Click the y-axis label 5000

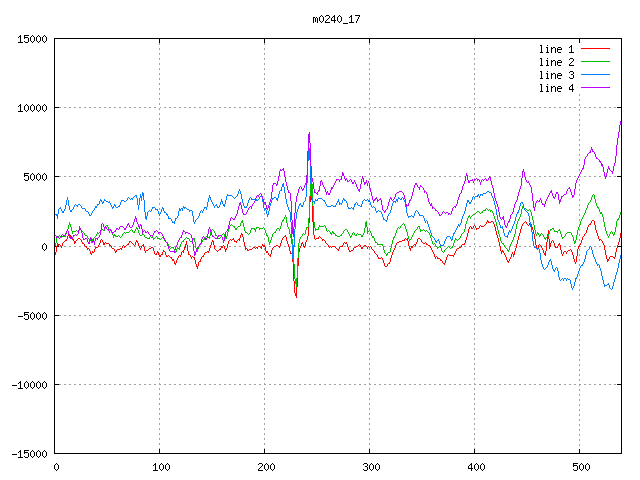coord(36,177)
